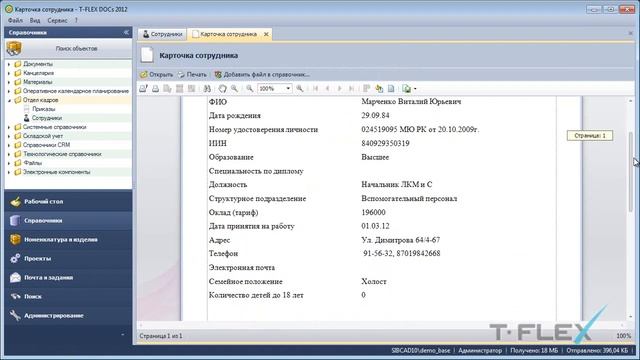The width and height of the screenshot is (640, 360).
Task: Expand the Канцелярия tree node
Action: point(9,73)
